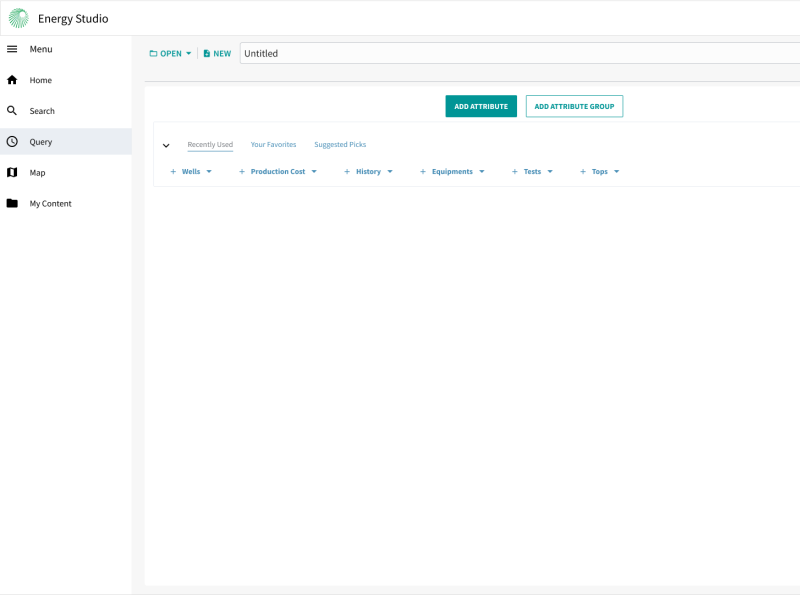Switch to the Suggested Picks tab
This screenshot has width=800, height=595.
[339, 144]
